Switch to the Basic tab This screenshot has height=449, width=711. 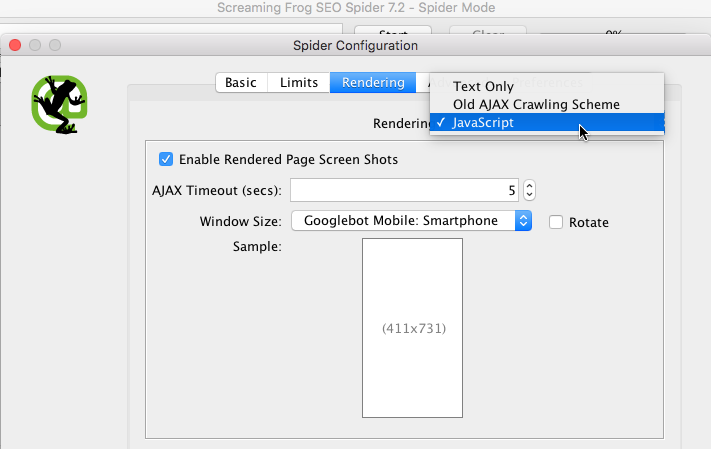[x=240, y=82]
